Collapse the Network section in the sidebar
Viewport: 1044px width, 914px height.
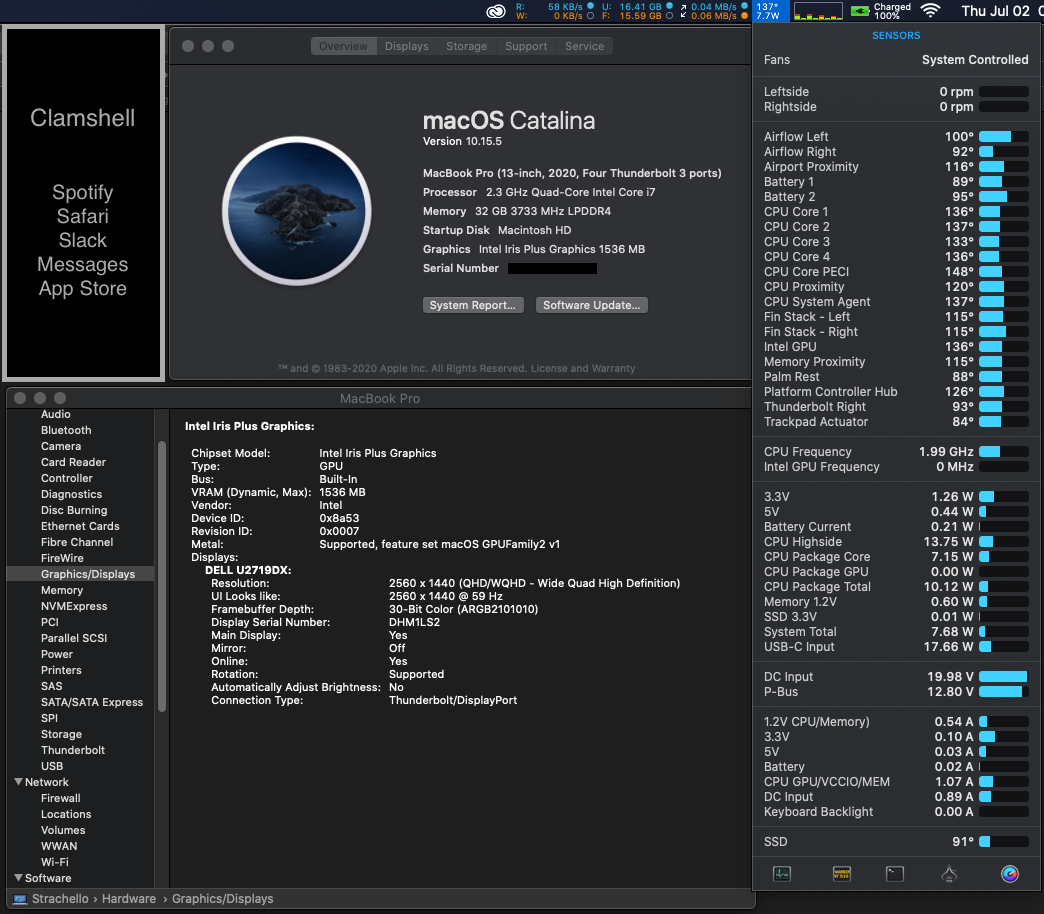pyautogui.click(x=19, y=782)
